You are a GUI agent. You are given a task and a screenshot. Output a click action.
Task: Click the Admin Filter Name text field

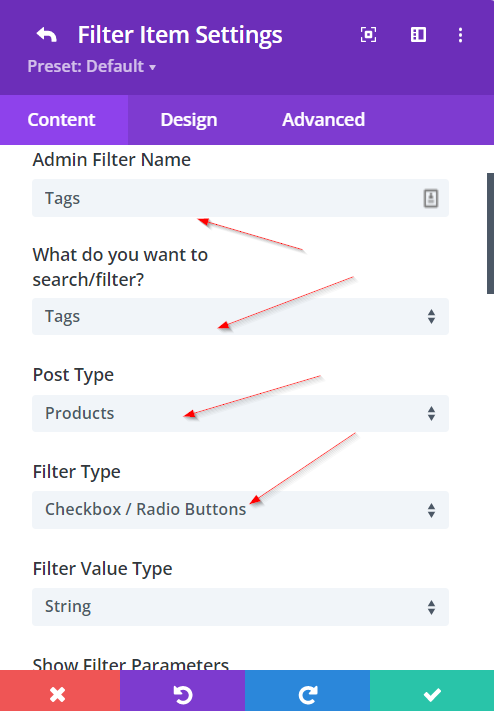(x=227, y=198)
